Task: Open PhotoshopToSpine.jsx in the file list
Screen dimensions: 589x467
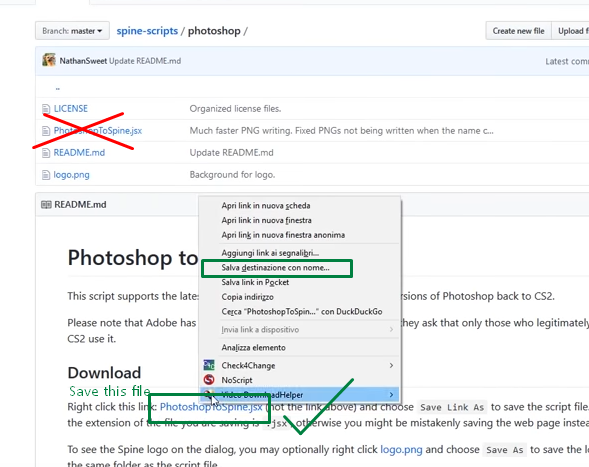Action: pos(98,130)
